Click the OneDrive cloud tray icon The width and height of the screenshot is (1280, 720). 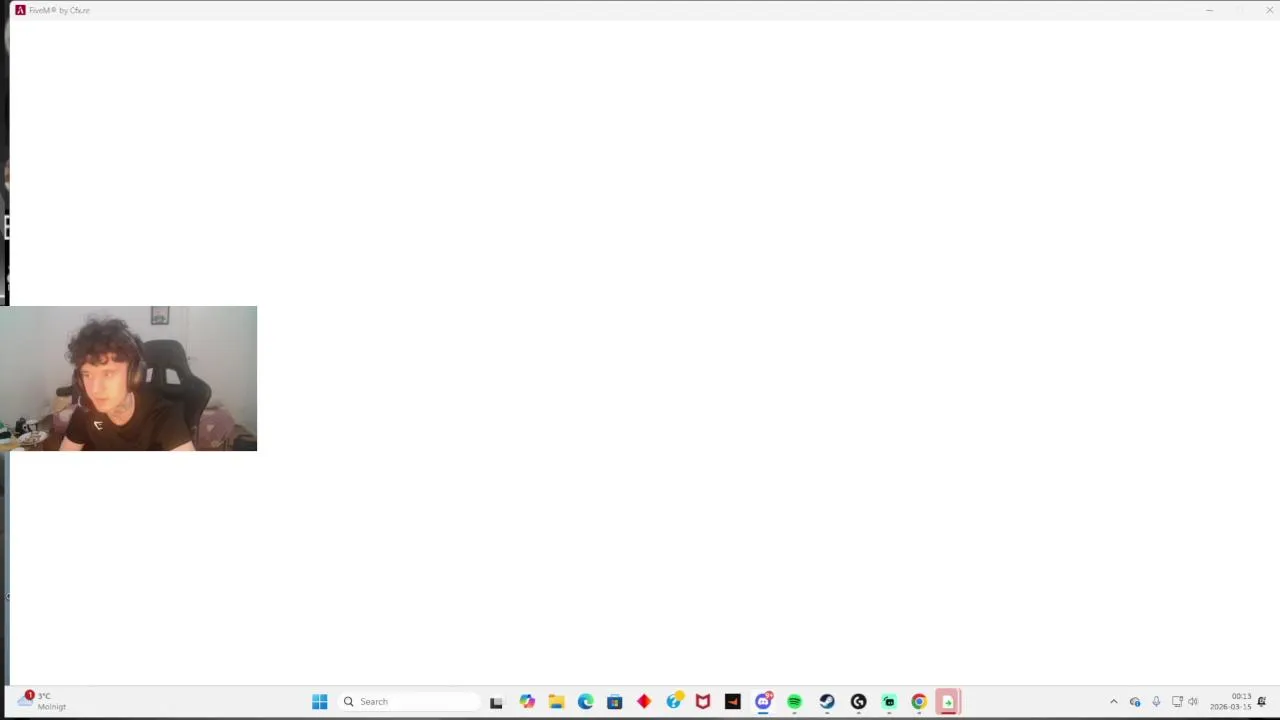[1135, 702]
